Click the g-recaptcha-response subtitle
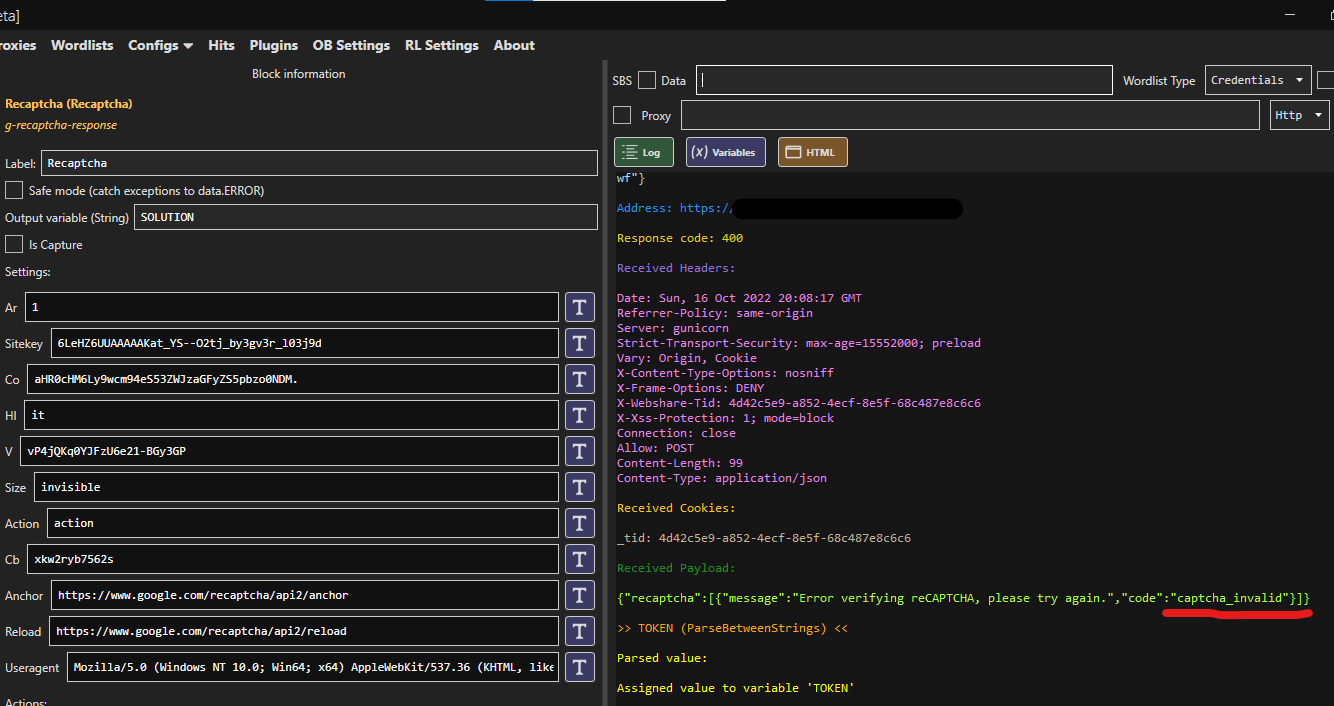1334x706 pixels. click(x=61, y=125)
